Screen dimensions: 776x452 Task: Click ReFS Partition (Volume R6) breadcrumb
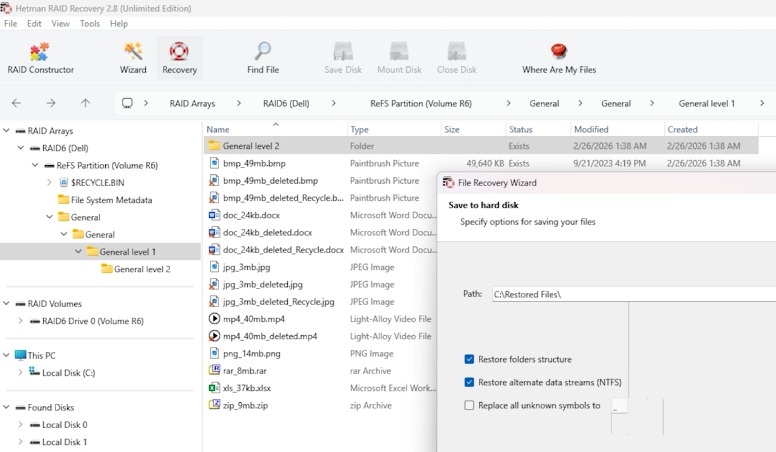click(x=421, y=103)
